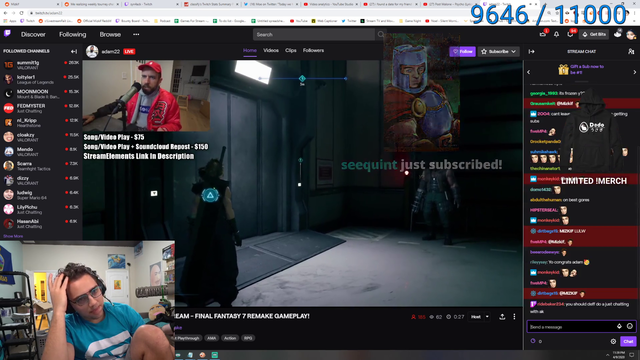Click adam22 channel avatar
Image resolution: width=640 pixels, height=360 pixels.
92,51
